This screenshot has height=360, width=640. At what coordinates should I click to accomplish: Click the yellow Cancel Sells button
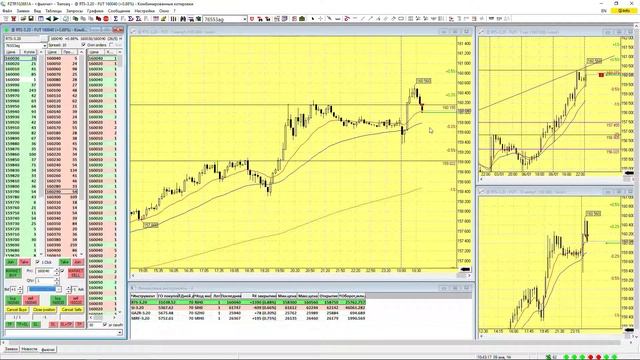tap(72, 310)
